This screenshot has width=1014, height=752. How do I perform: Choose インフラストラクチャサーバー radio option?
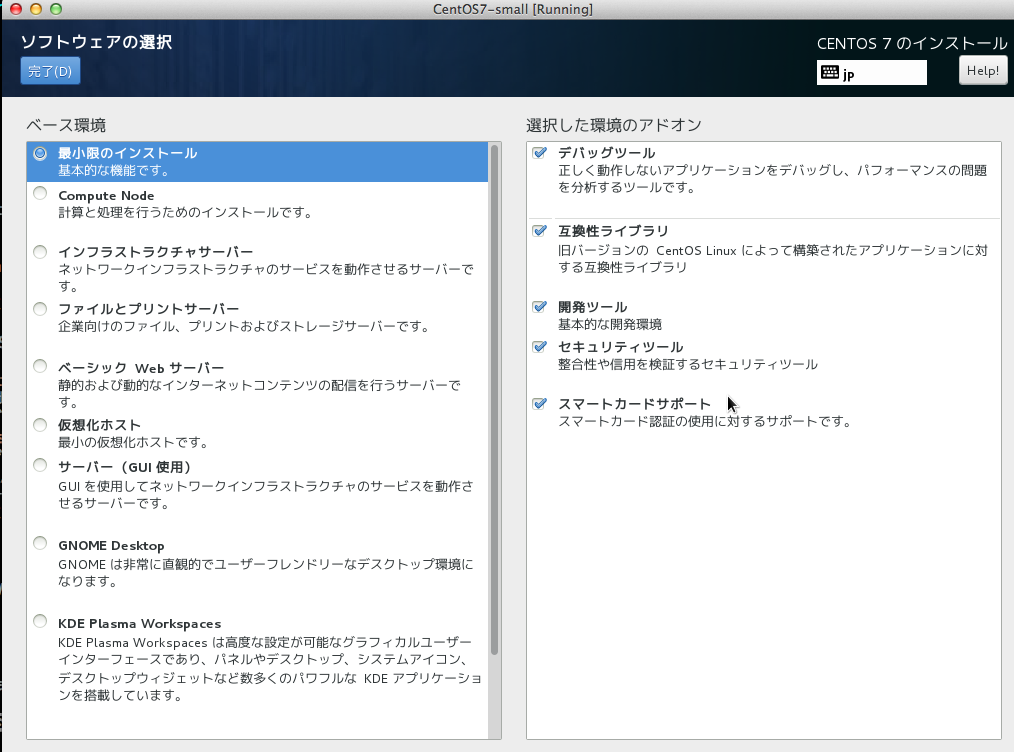[x=40, y=251]
